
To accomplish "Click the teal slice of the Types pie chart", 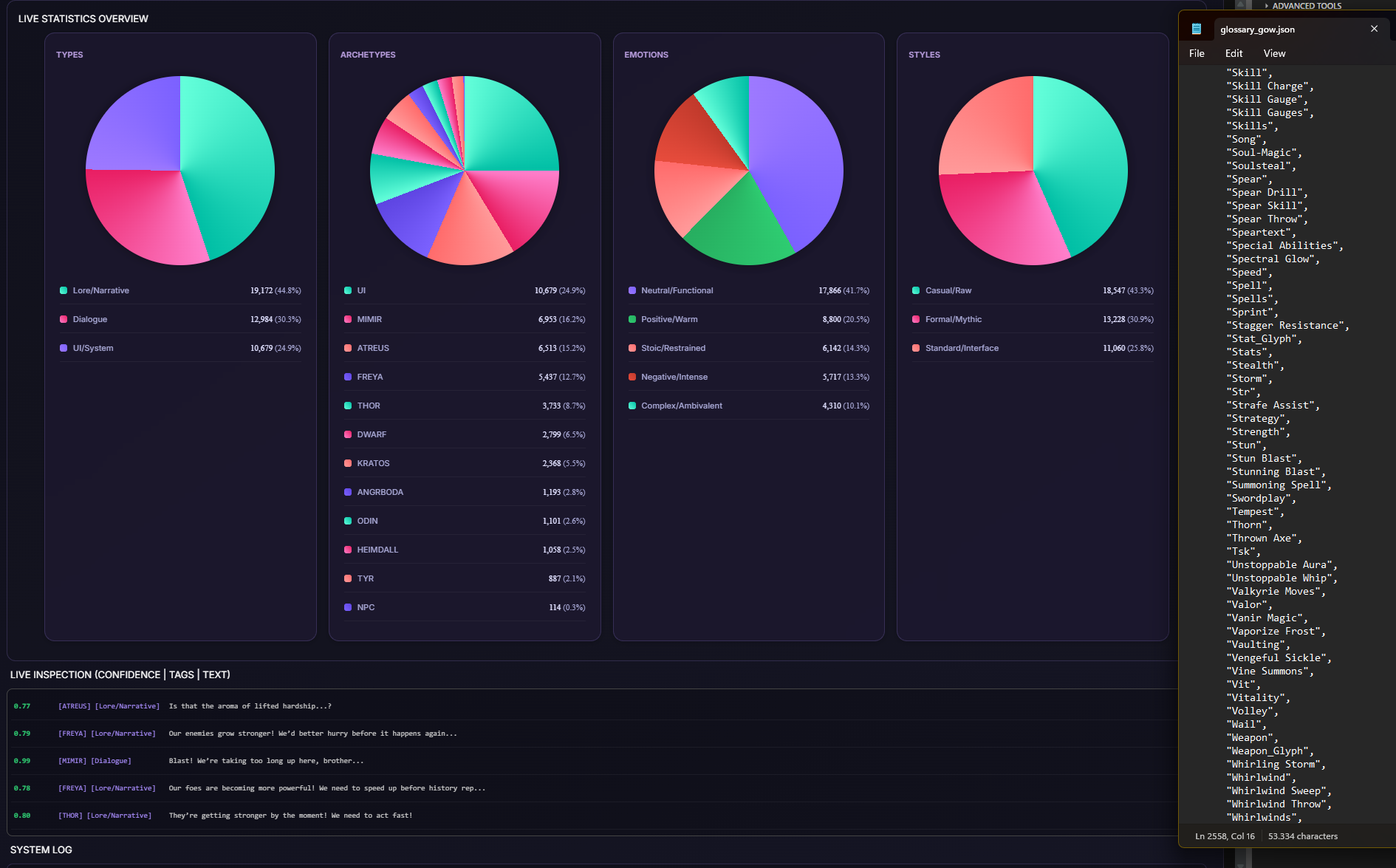I will pyautogui.click(x=229, y=163).
